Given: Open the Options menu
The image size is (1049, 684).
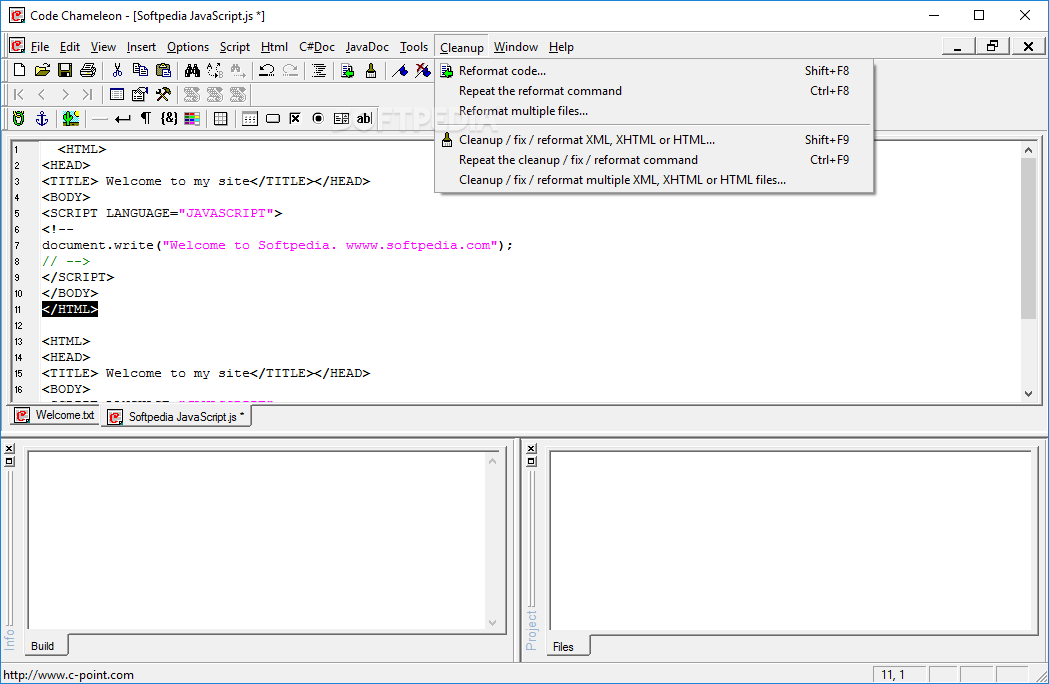Looking at the screenshot, I should coord(188,47).
